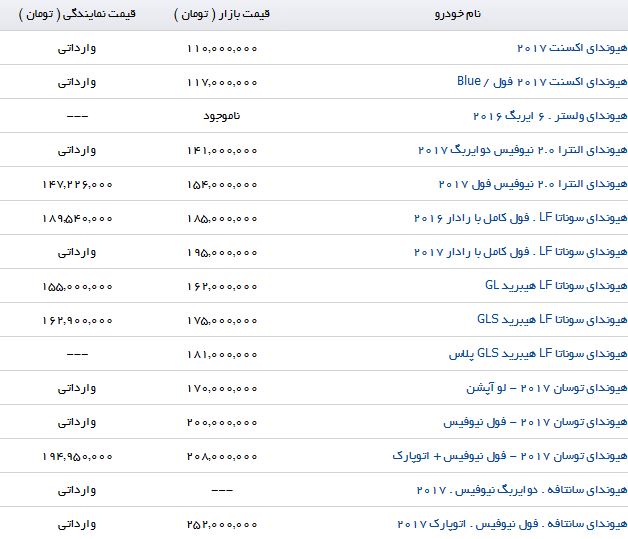The width and height of the screenshot is (628, 539).
Task: Select dealer price ۱۸۹,۵۴۰,۰۰۰
Action: 77,219
